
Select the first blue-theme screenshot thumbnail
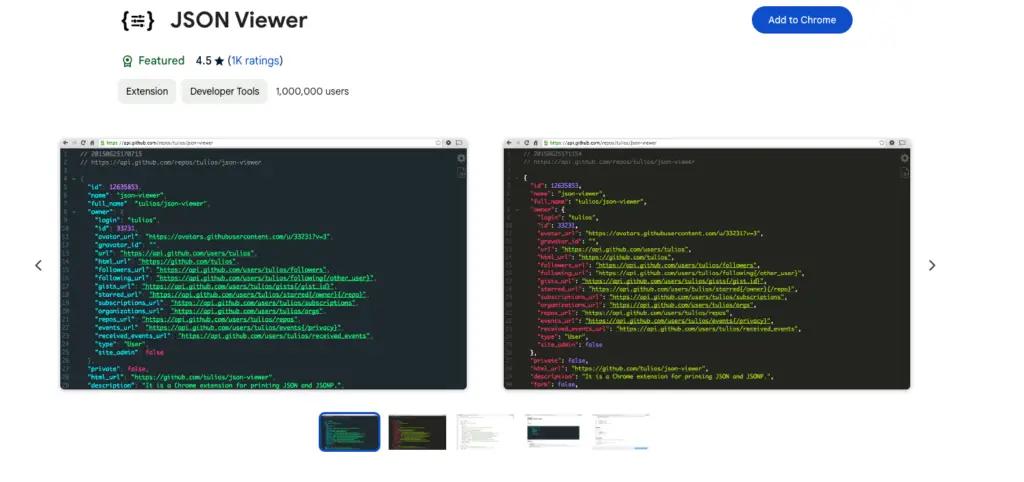tap(349, 432)
